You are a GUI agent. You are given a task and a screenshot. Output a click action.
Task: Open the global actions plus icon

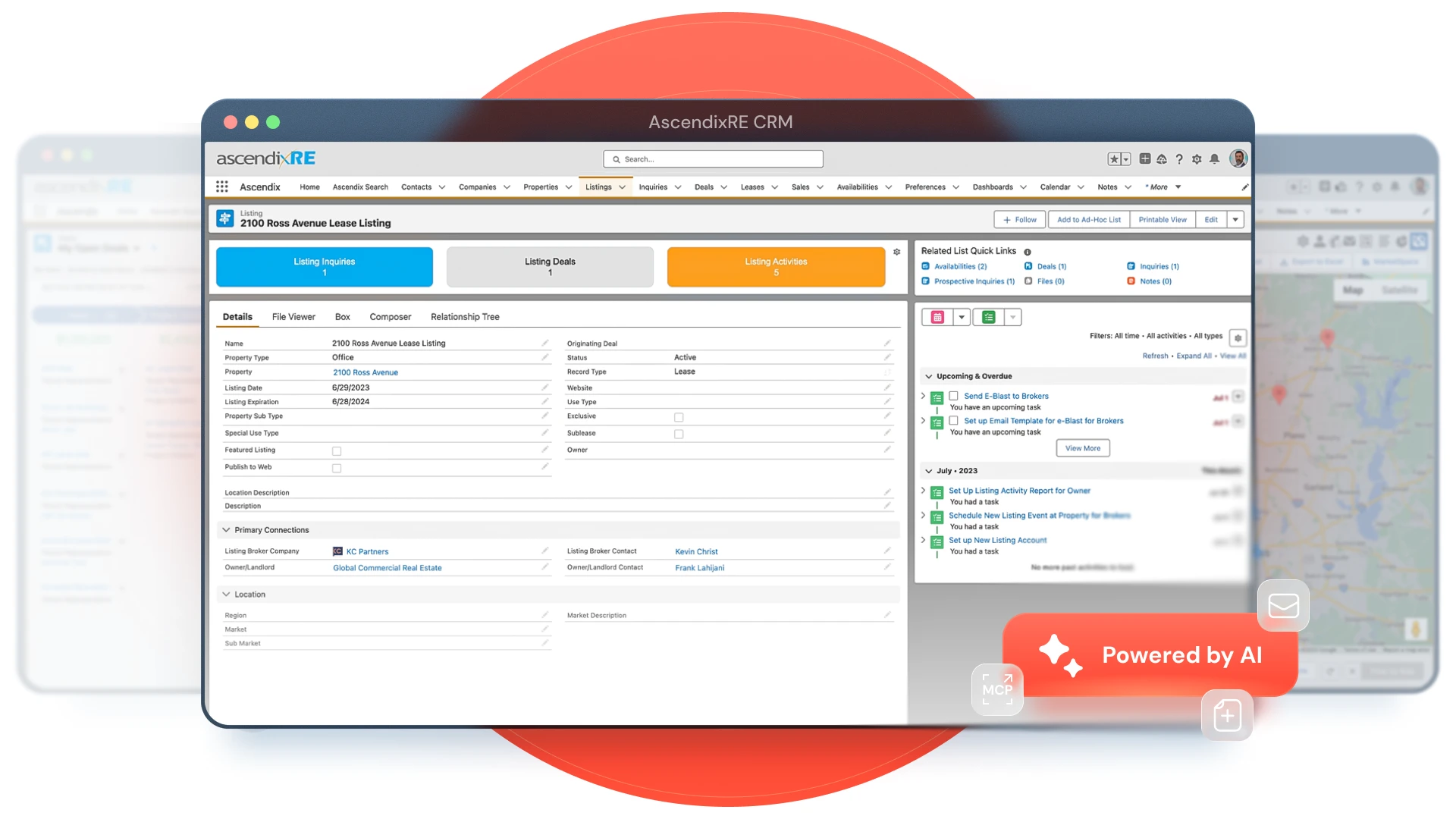(1145, 159)
